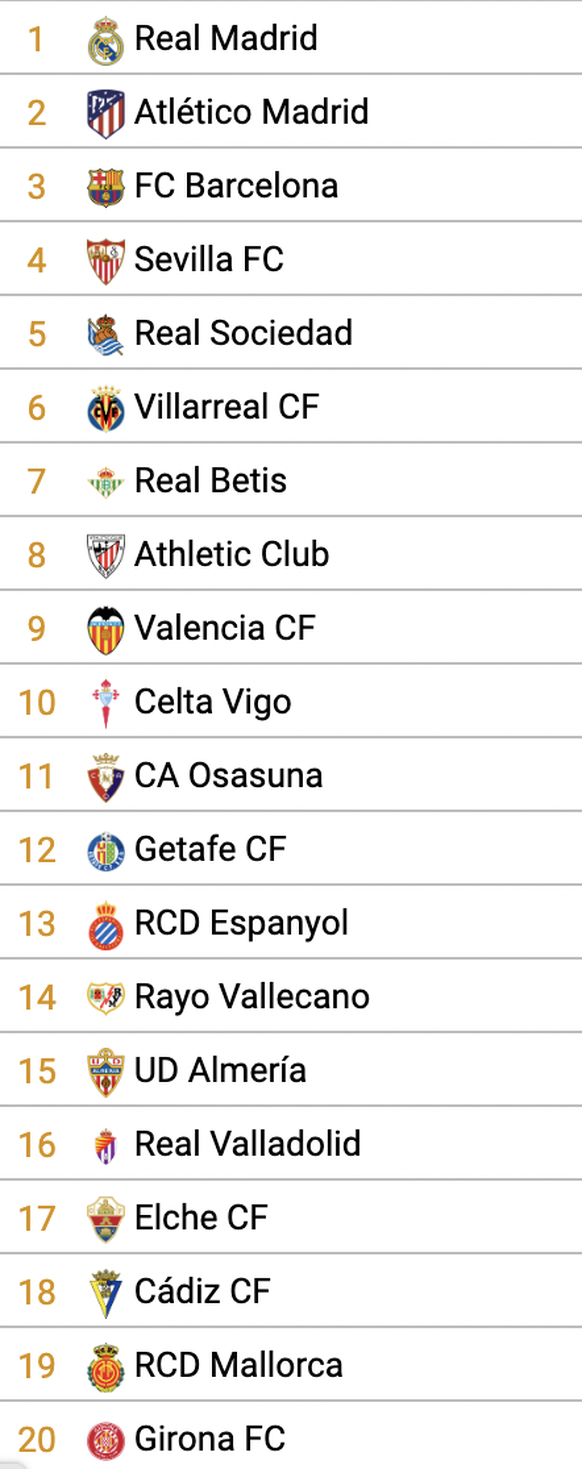
Task: Click the Sevilla FC crest icon
Action: tap(105, 261)
